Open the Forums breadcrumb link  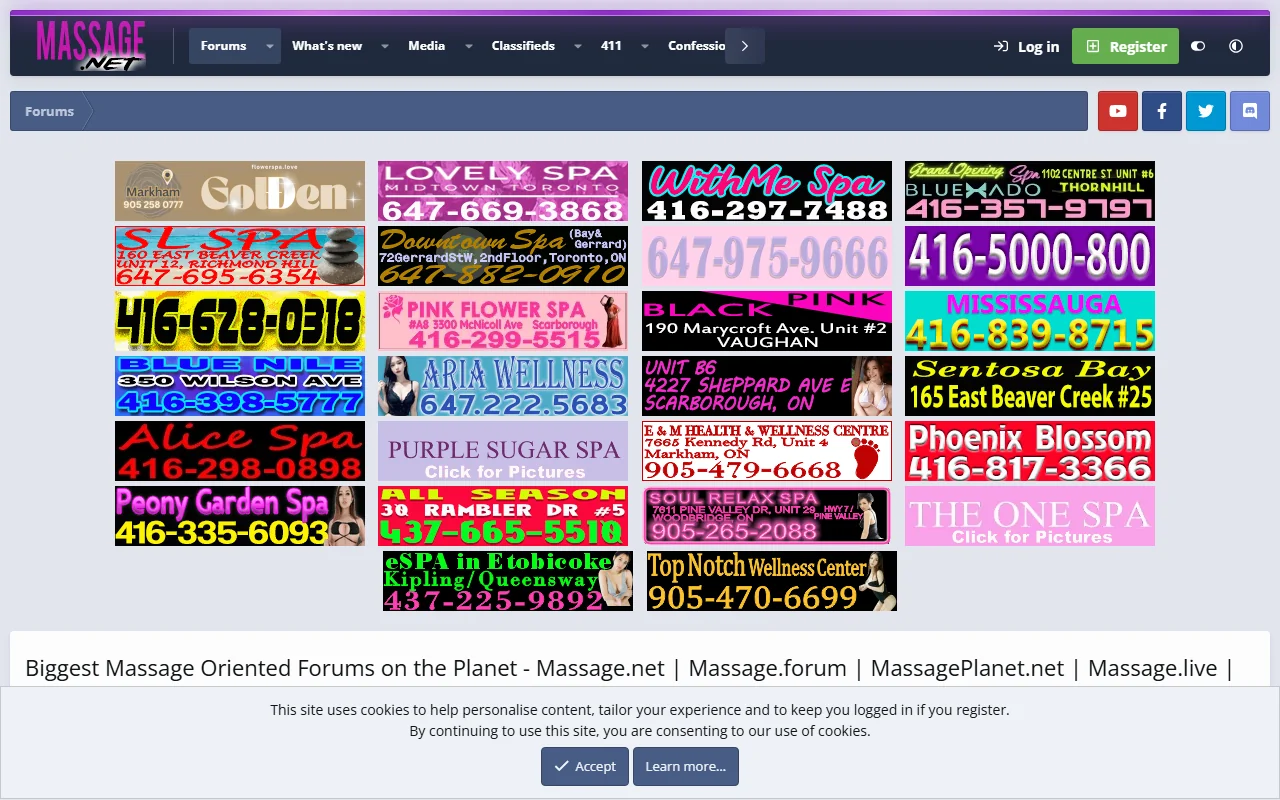48,111
